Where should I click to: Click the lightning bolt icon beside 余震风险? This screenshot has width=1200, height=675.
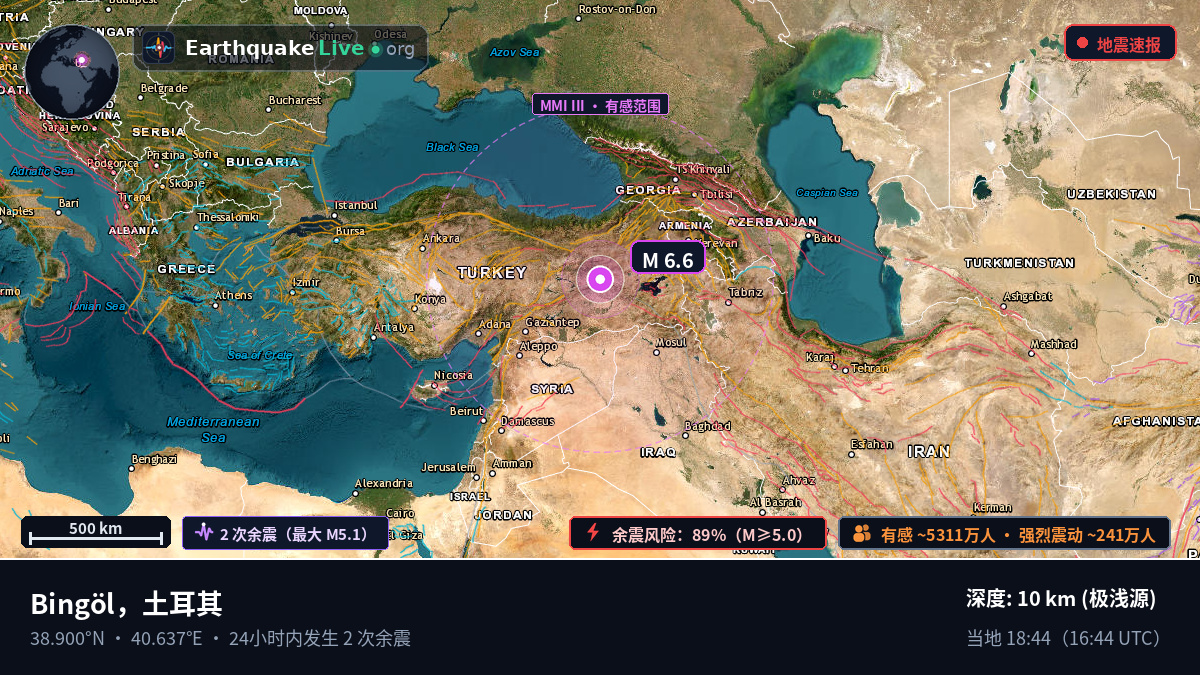pos(592,533)
